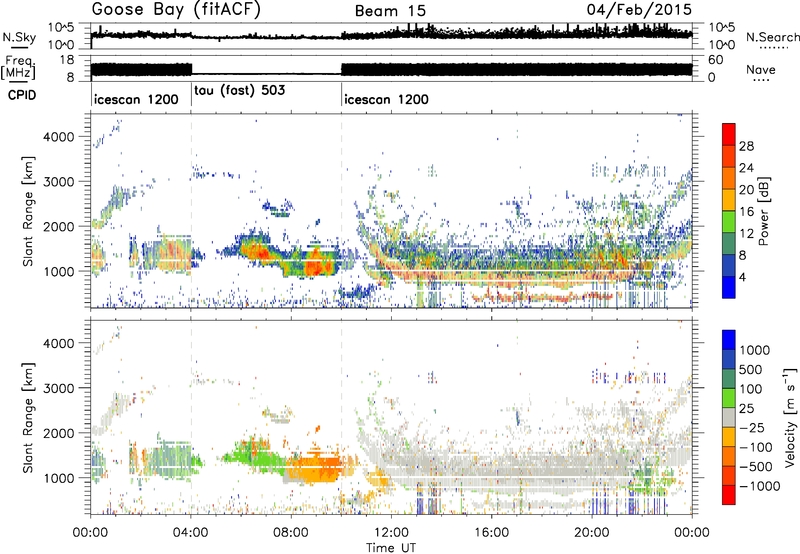Click the red bottom segment of the velocity colorbar
Image resolution: width=800 pixels, height=554 pixels.
point(729,495)
